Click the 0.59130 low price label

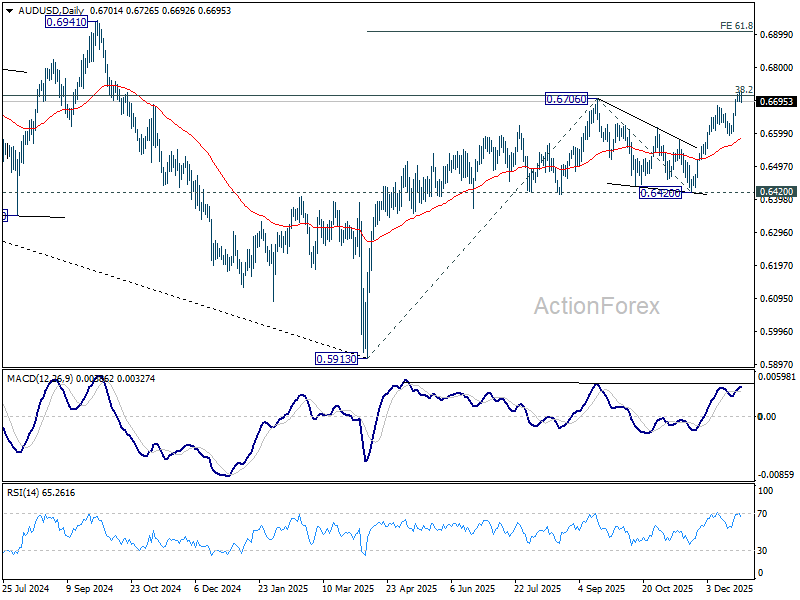pyautogui.click(x=336, y=359)
